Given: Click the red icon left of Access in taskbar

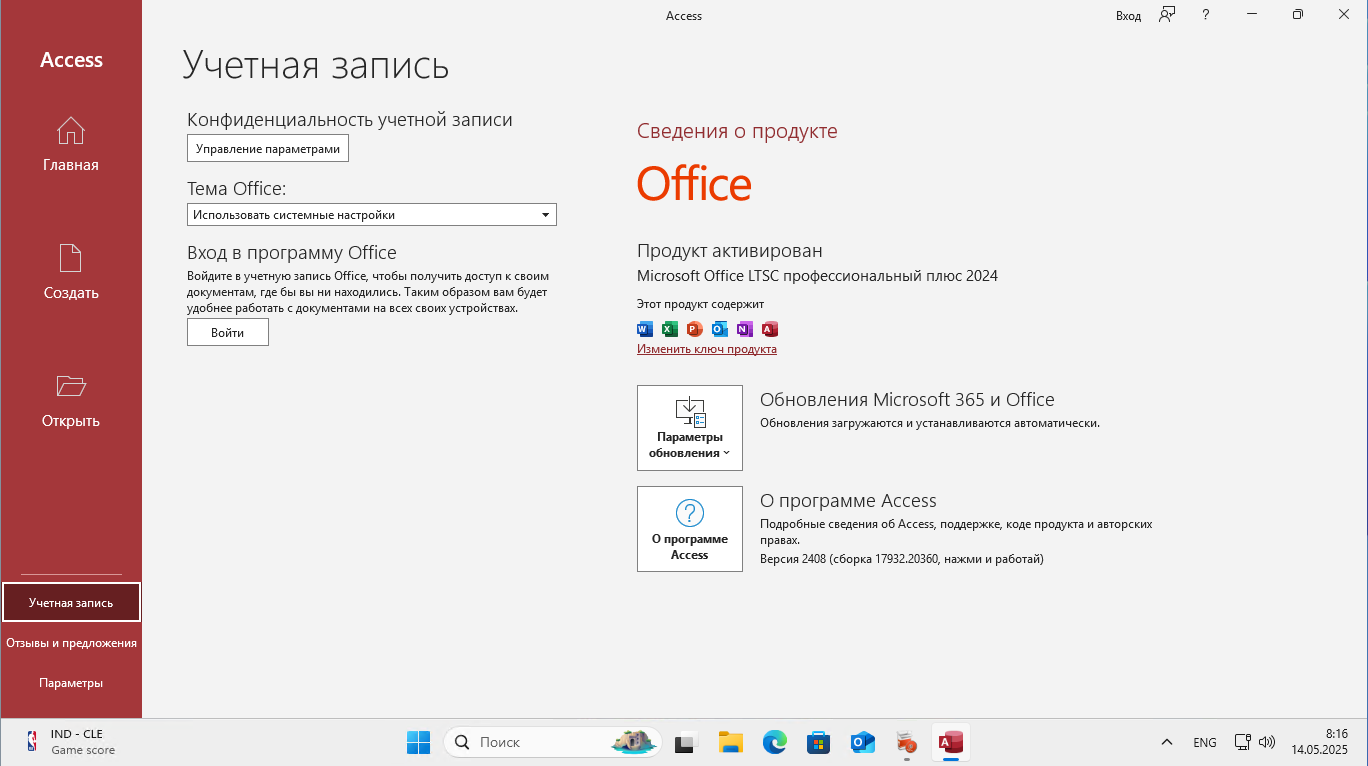Looking at the screenshot, I should (907, 742).
